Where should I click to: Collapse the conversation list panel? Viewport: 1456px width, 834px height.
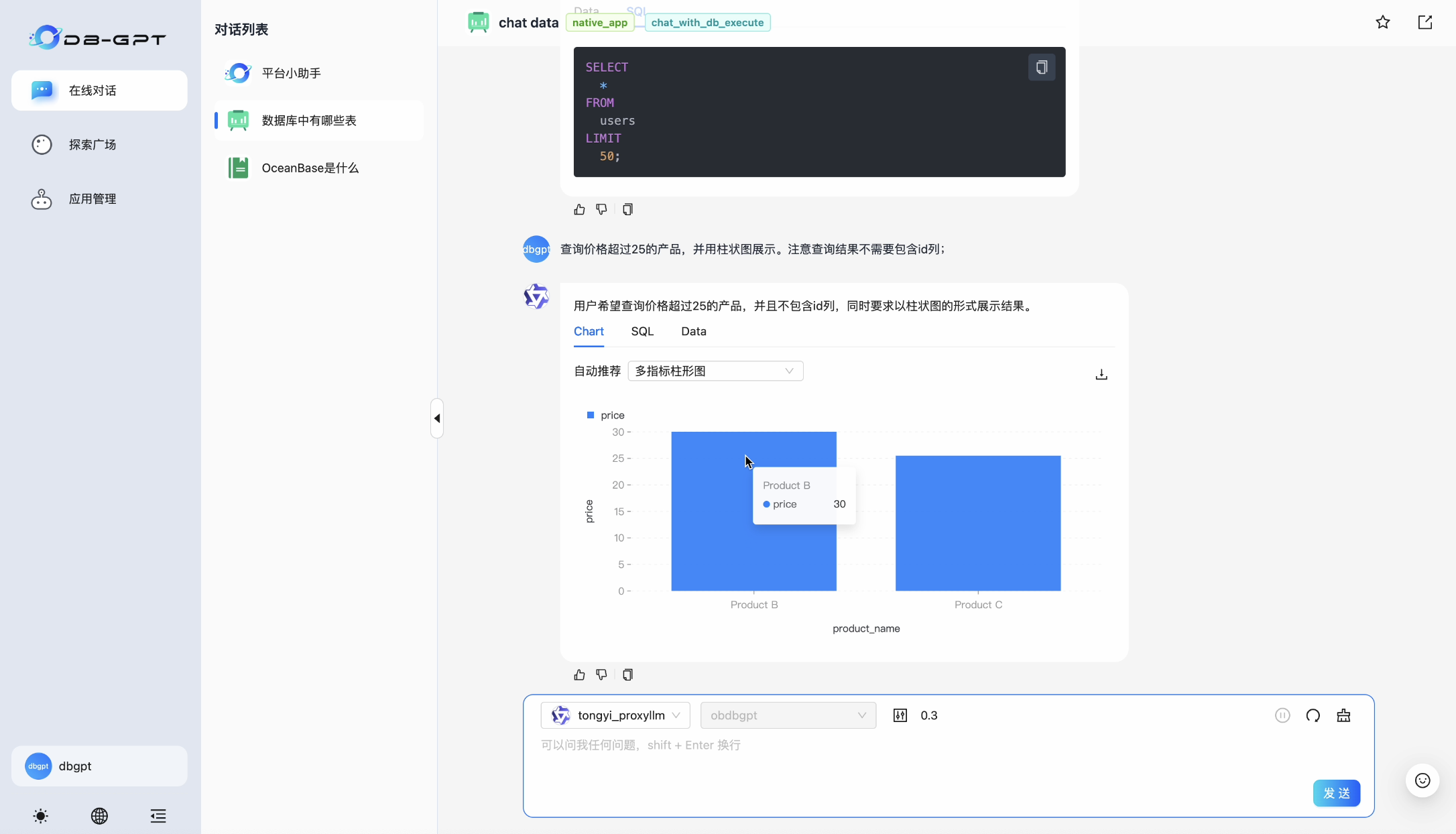point(437,418)
